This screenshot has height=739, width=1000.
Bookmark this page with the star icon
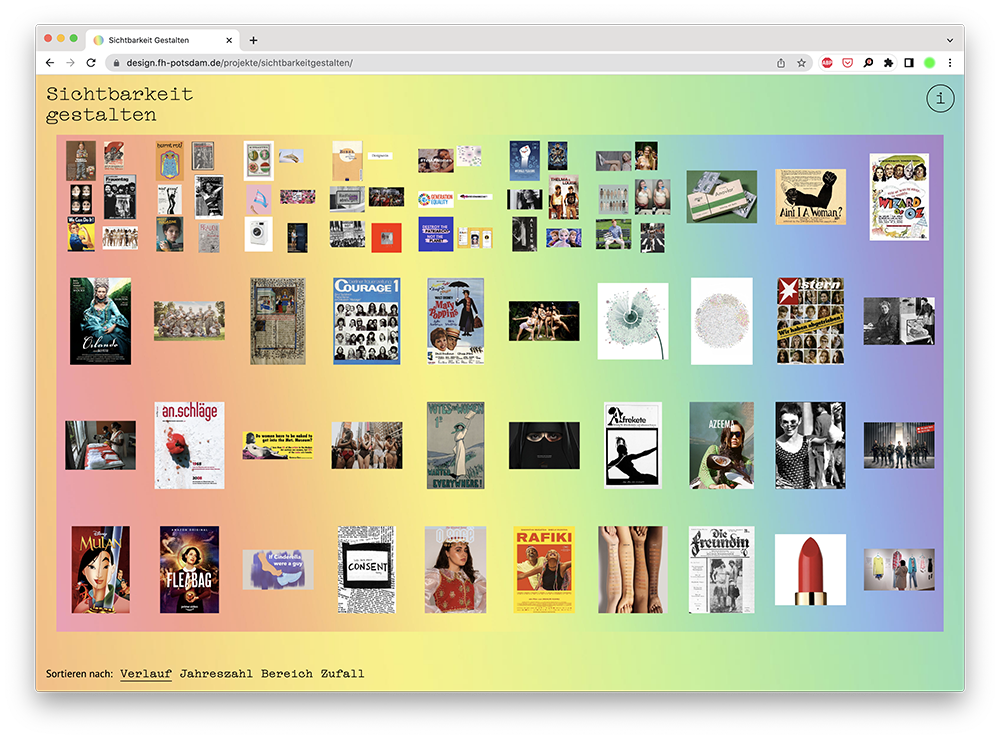tap(801, 63)
